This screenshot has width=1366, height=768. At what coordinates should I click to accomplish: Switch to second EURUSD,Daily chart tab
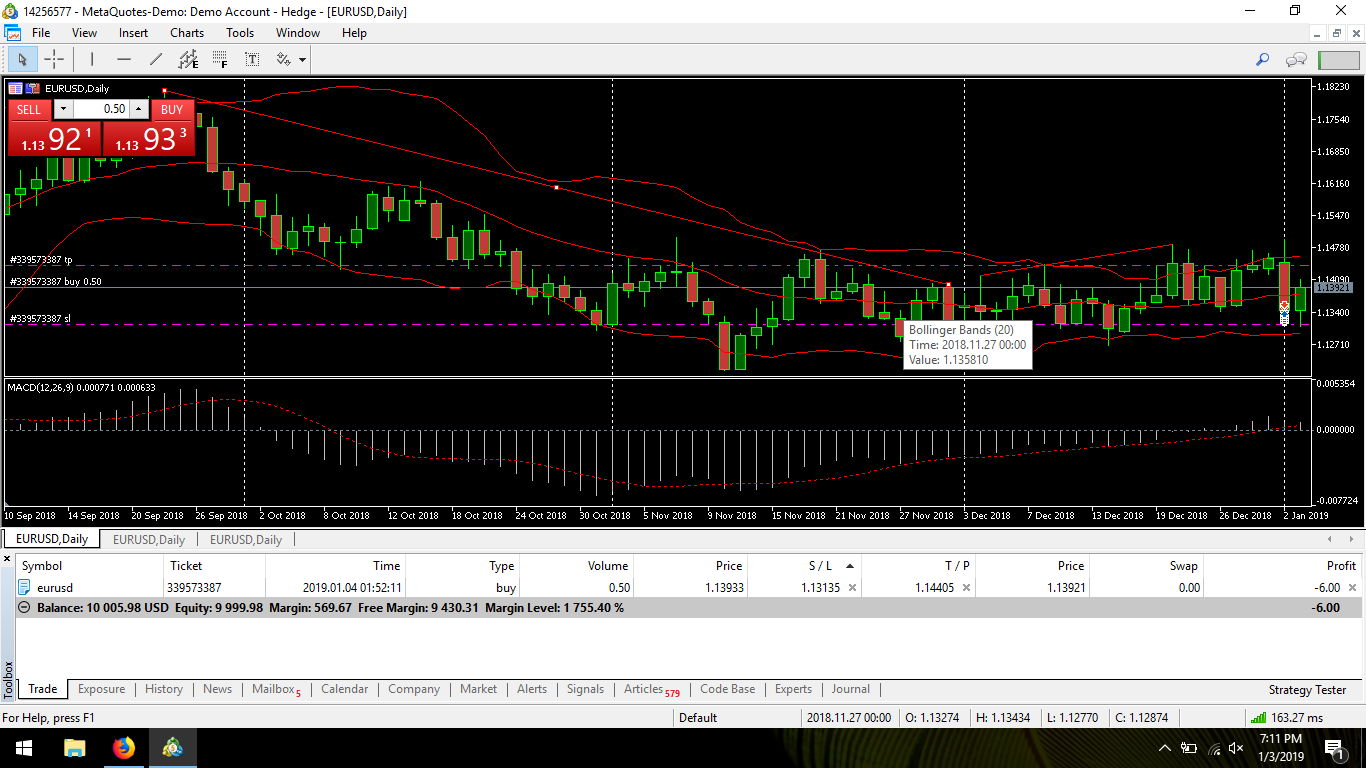pyautogui.click(x=148, y=539)
